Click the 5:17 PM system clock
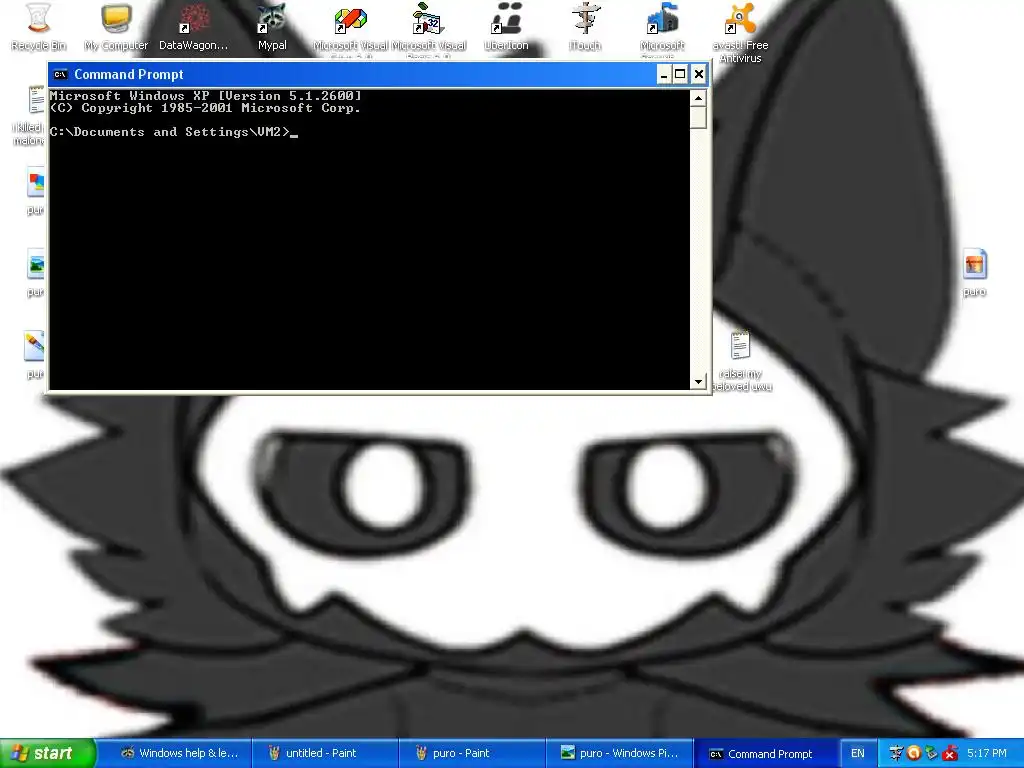This screenshot has height=768, width=1024. coord(987,753)
